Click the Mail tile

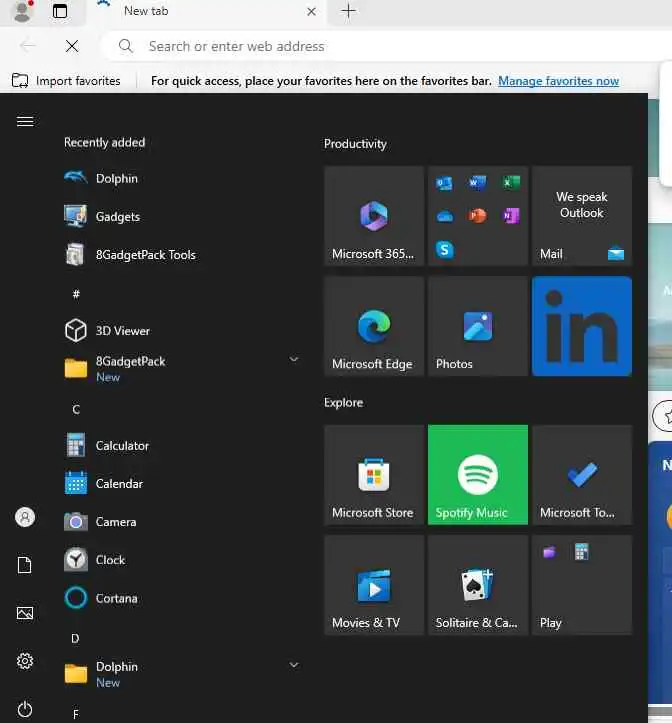tap(582, 216)
